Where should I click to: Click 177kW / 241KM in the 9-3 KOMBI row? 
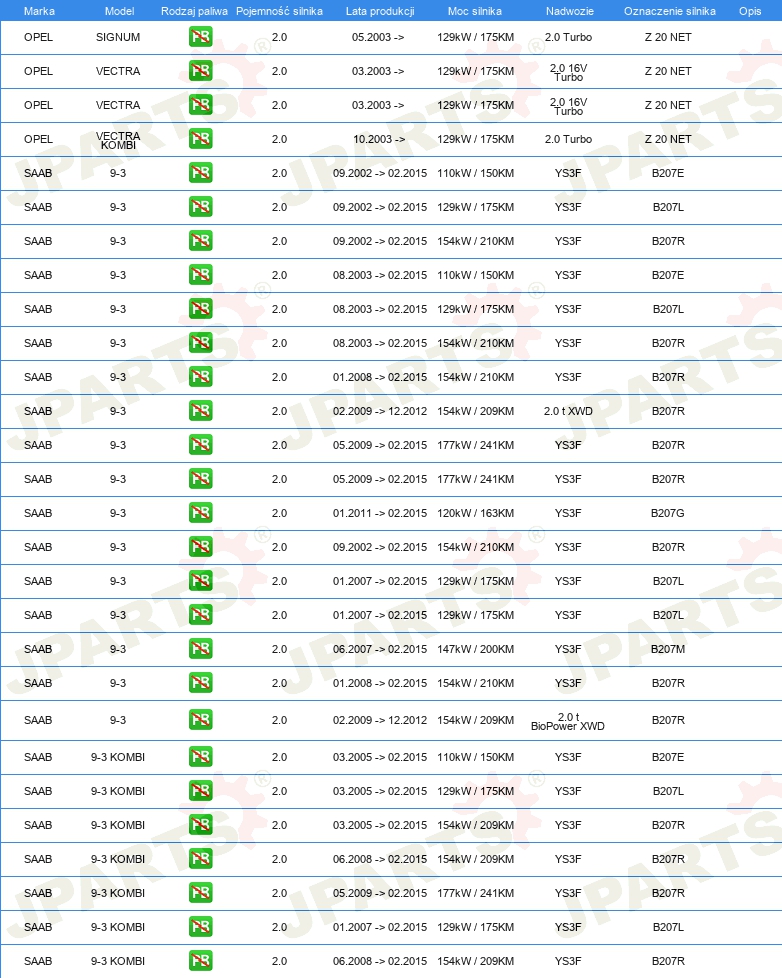pos(476,893)
